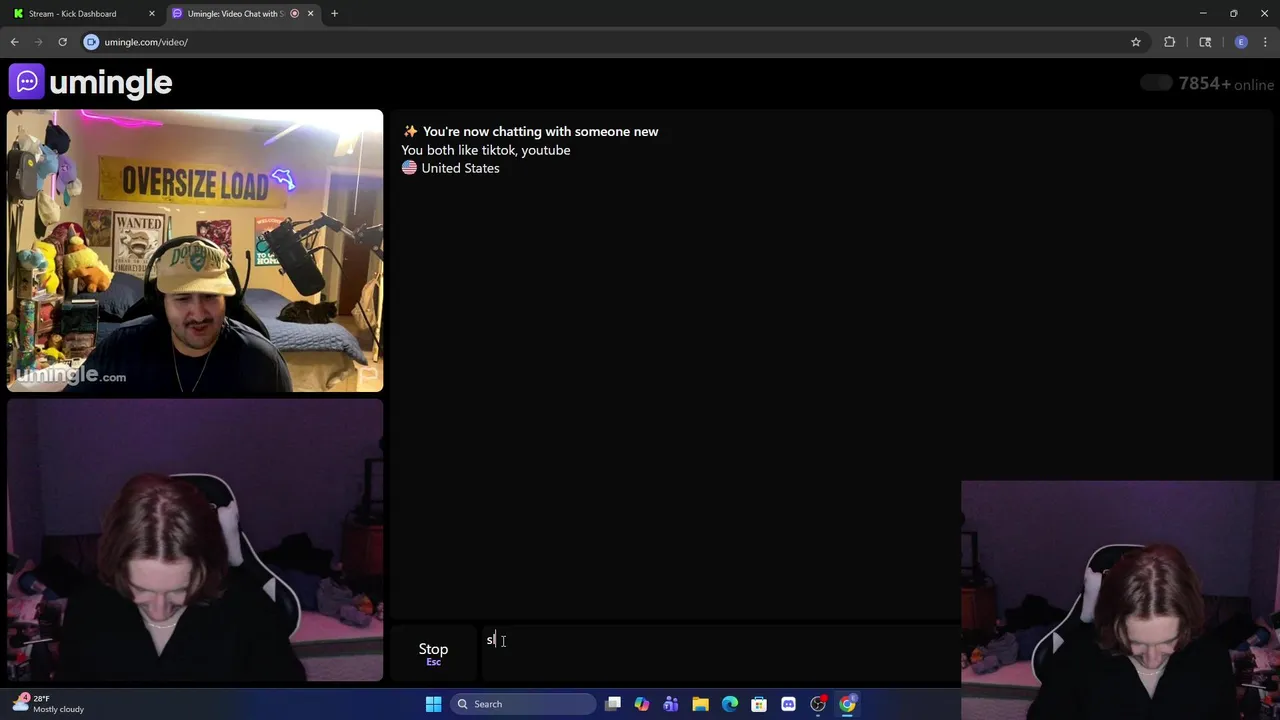Click the stranger's video feed
The image size is (1280, 720).
click(x=195, y=251)
